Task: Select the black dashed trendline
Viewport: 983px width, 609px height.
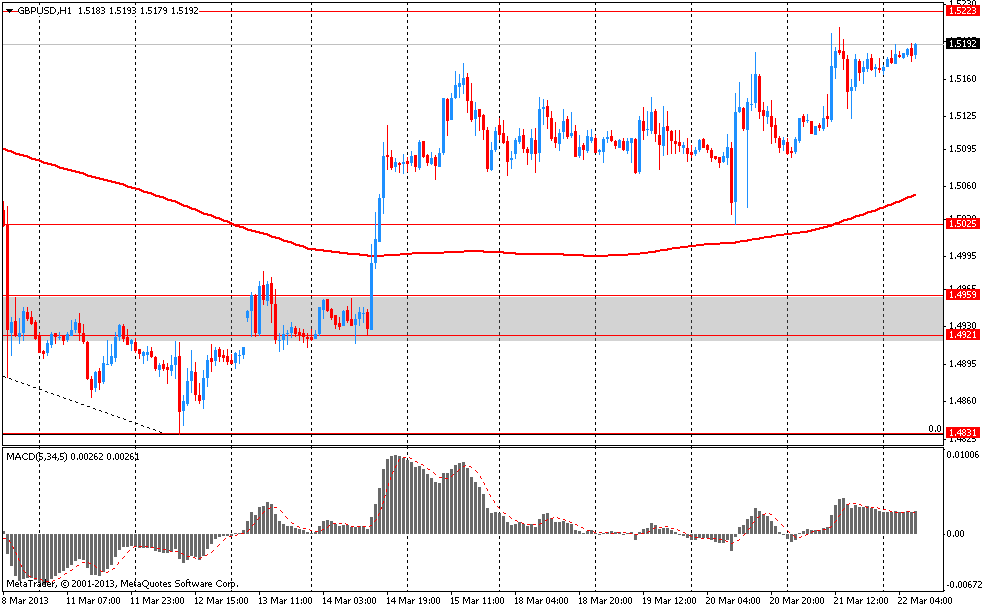Action: click(x=81, y=405)
